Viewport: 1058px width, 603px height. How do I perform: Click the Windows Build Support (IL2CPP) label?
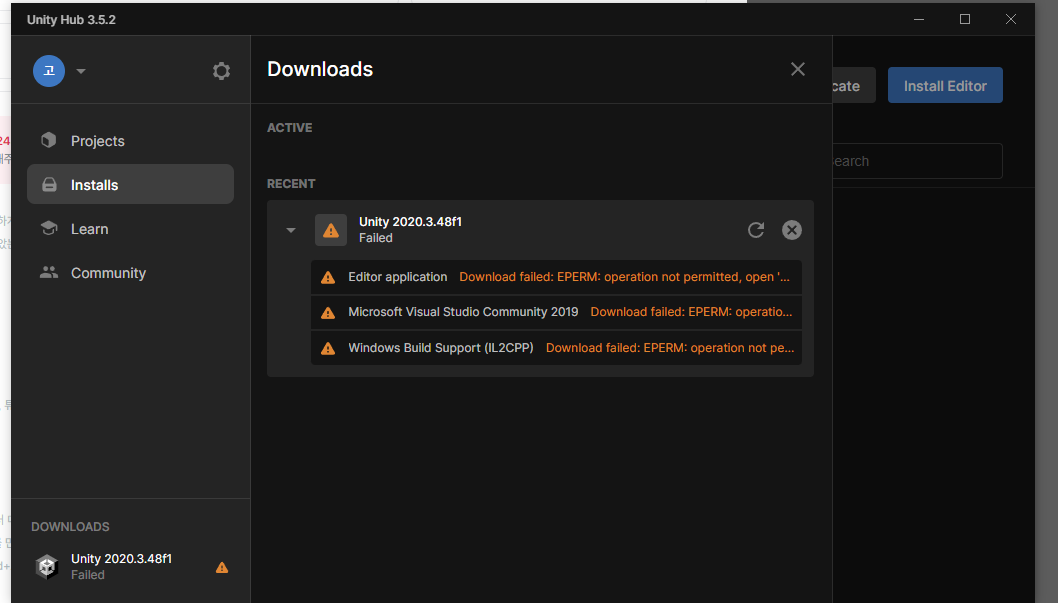441,348
